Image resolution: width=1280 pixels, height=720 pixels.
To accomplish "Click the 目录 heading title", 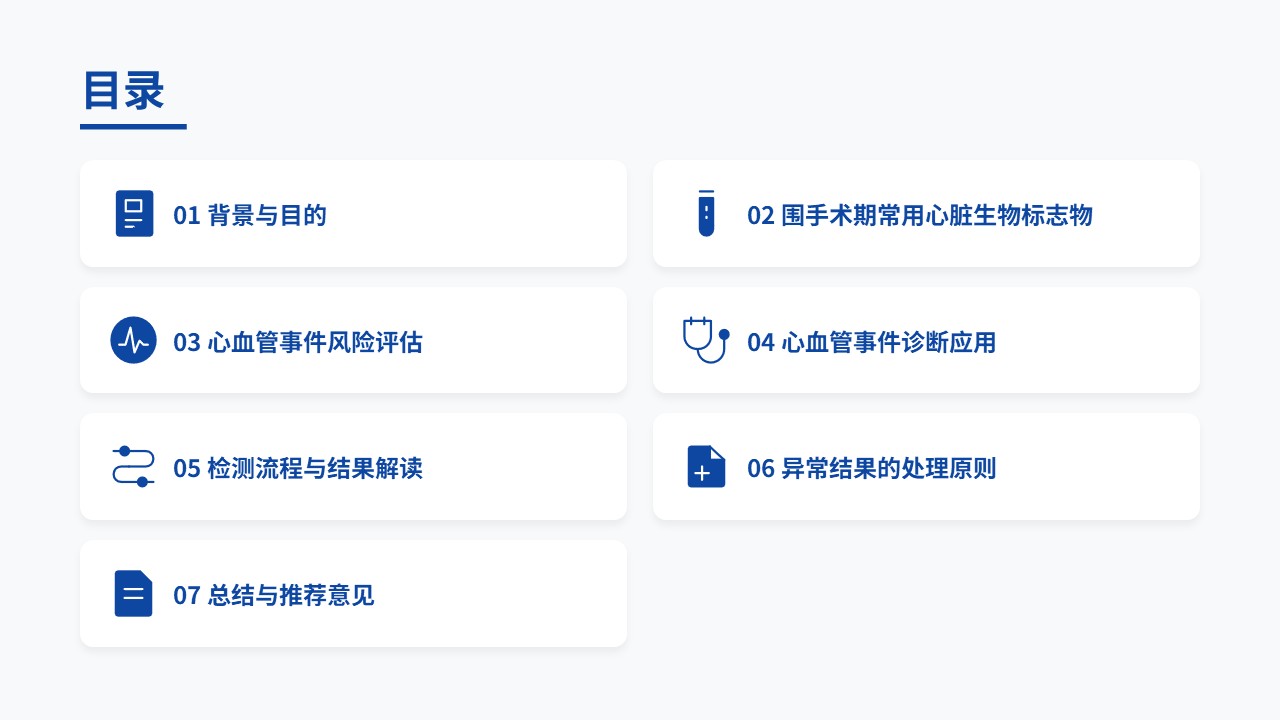I will pos(123,91).
